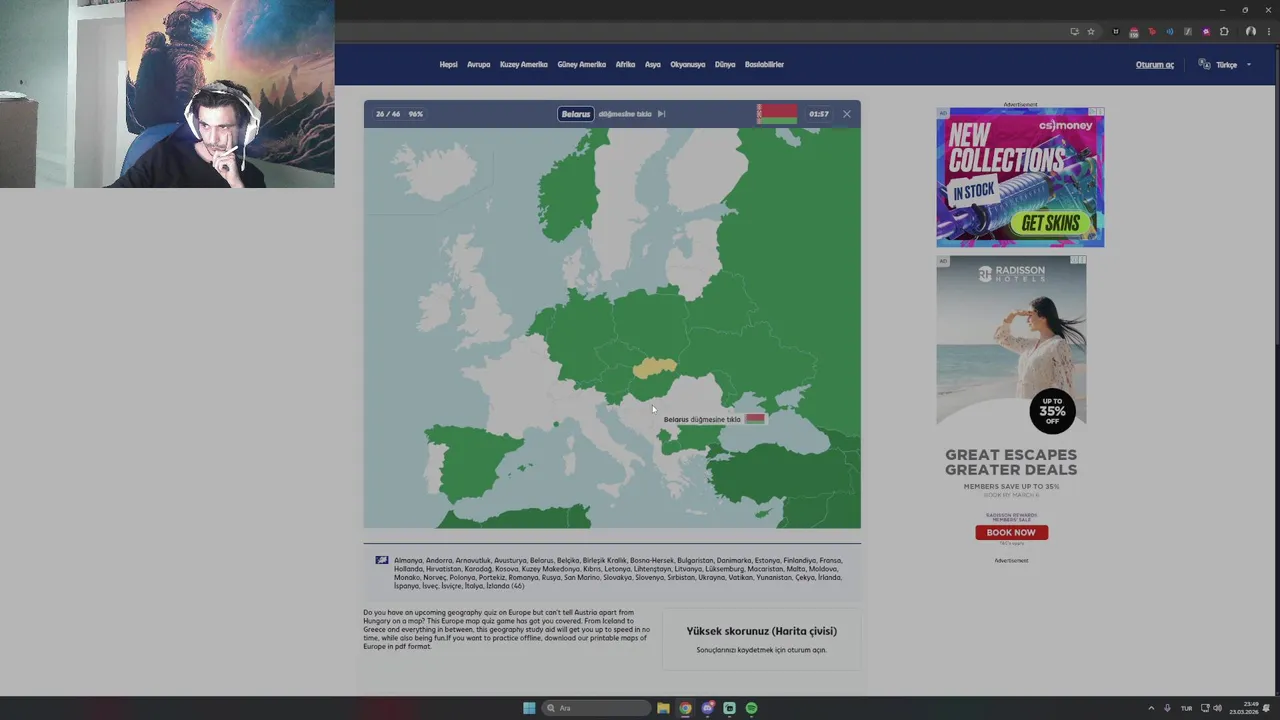
Task: Open the red Tp browser extension
Action: tap(1152, 31)
